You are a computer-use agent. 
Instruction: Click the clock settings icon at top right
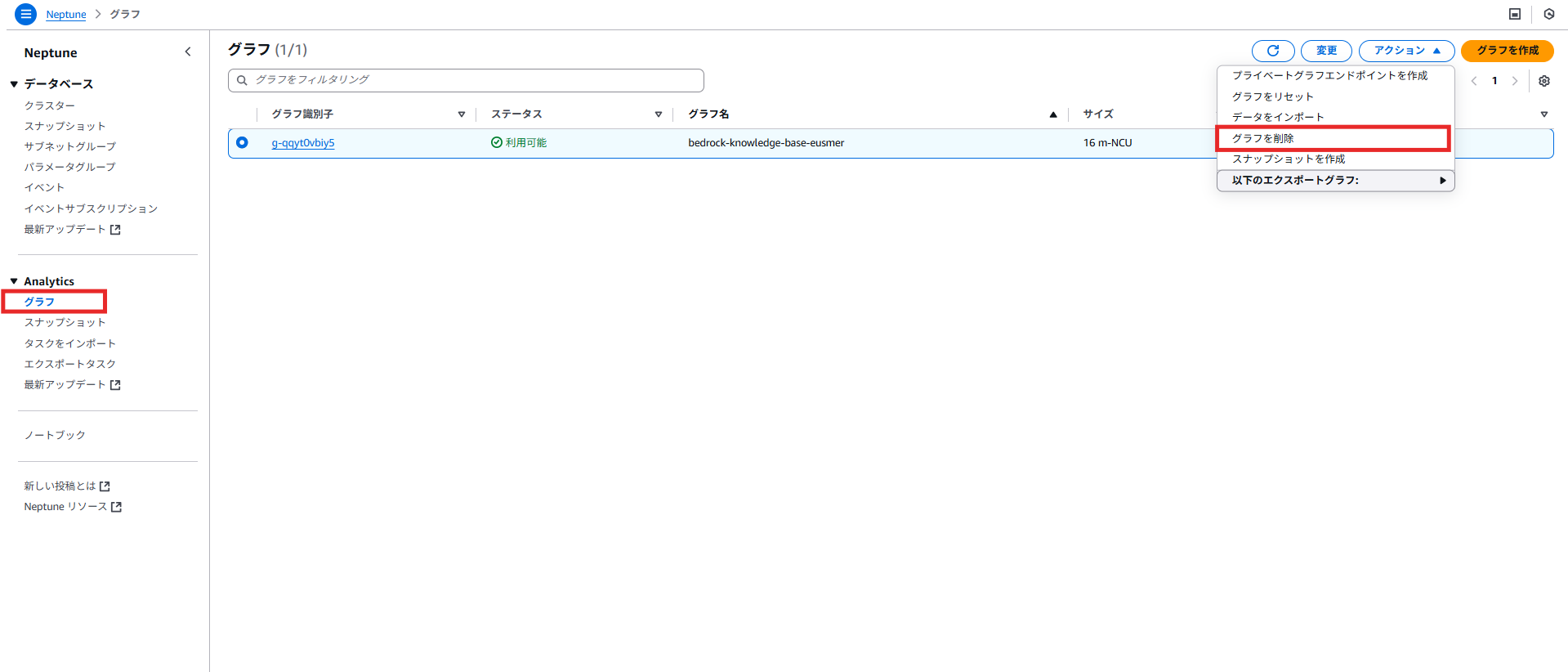1548,14
